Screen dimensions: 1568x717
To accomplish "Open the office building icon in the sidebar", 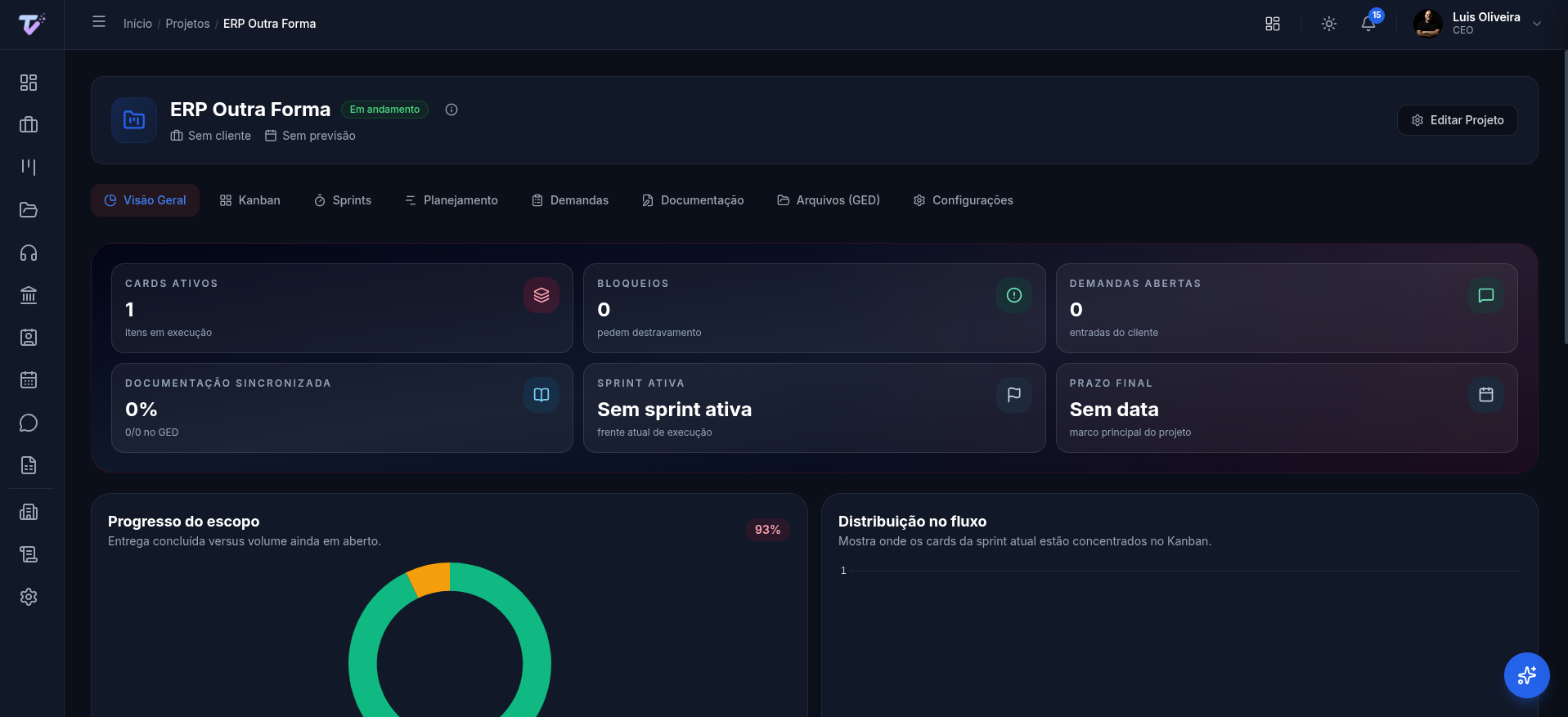I will coord(29,512).
